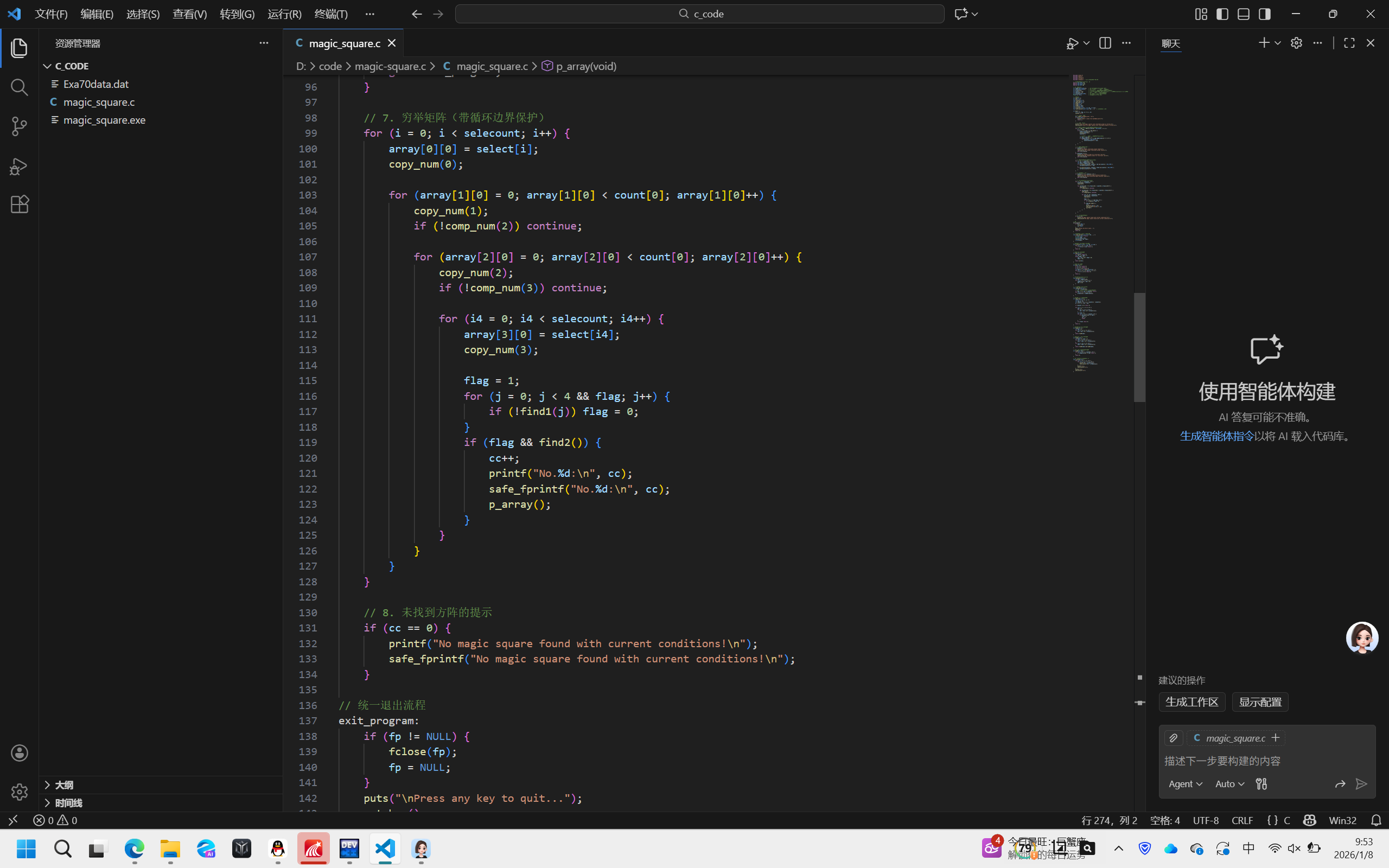Click the 生成工作区 button
1389x868 pixels.
pyautogui.click(x=1192, y=701)
